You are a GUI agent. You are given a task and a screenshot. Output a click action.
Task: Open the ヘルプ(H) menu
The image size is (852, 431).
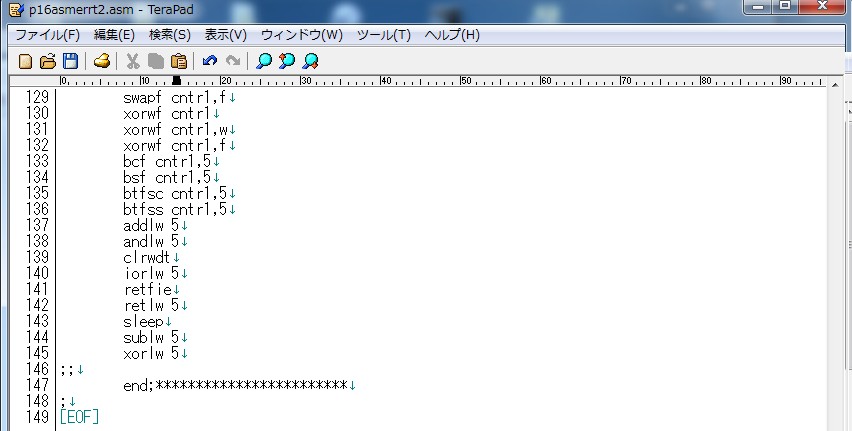452,35
